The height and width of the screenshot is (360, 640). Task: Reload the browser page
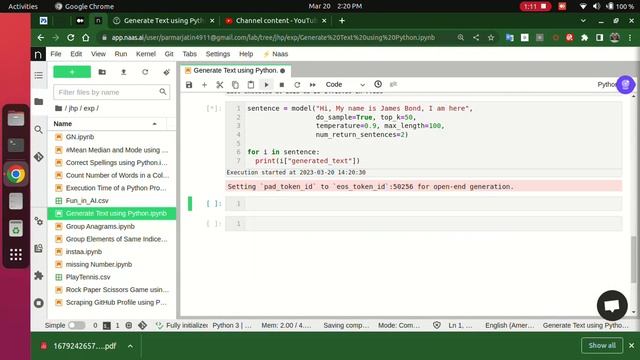click(70, 38)
